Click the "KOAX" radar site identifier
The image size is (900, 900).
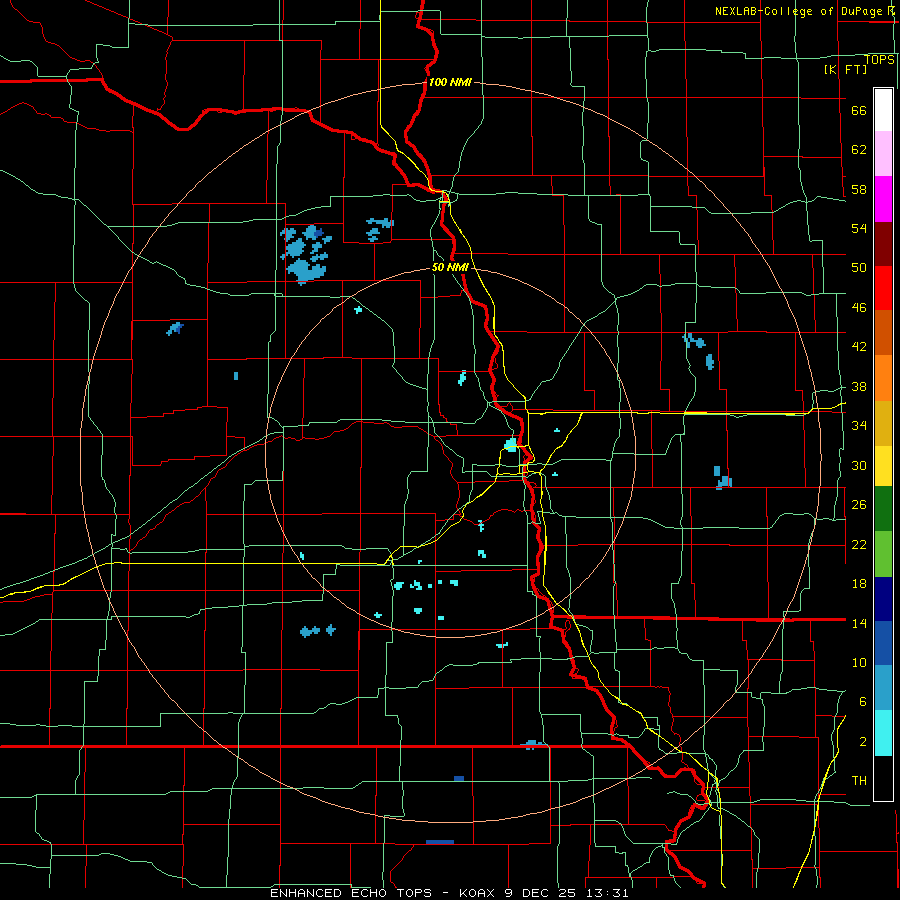point(478,893)
